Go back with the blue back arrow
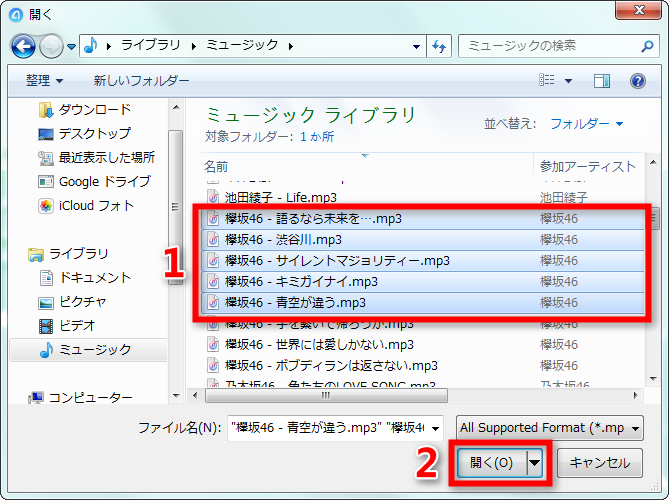The image size is (669, 500). [23, 46]
